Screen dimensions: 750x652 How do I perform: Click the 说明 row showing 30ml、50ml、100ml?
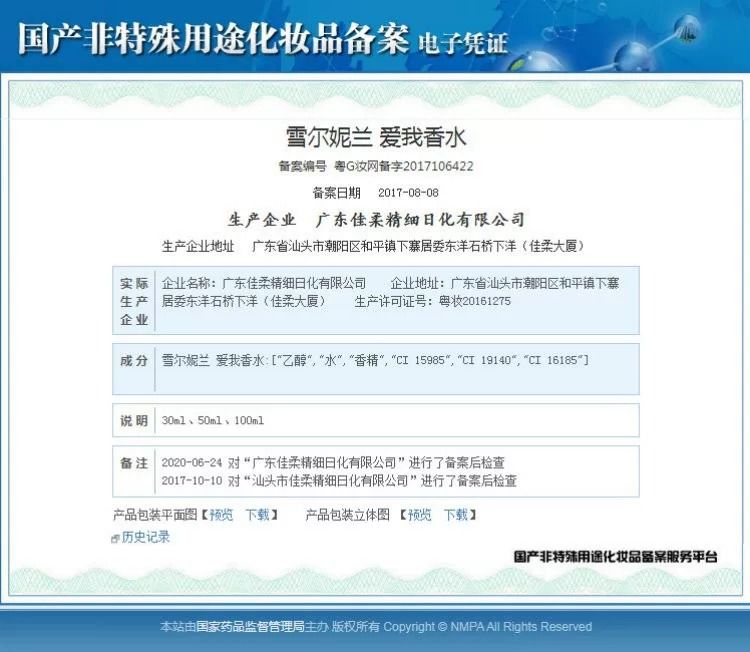pos(212,421)
